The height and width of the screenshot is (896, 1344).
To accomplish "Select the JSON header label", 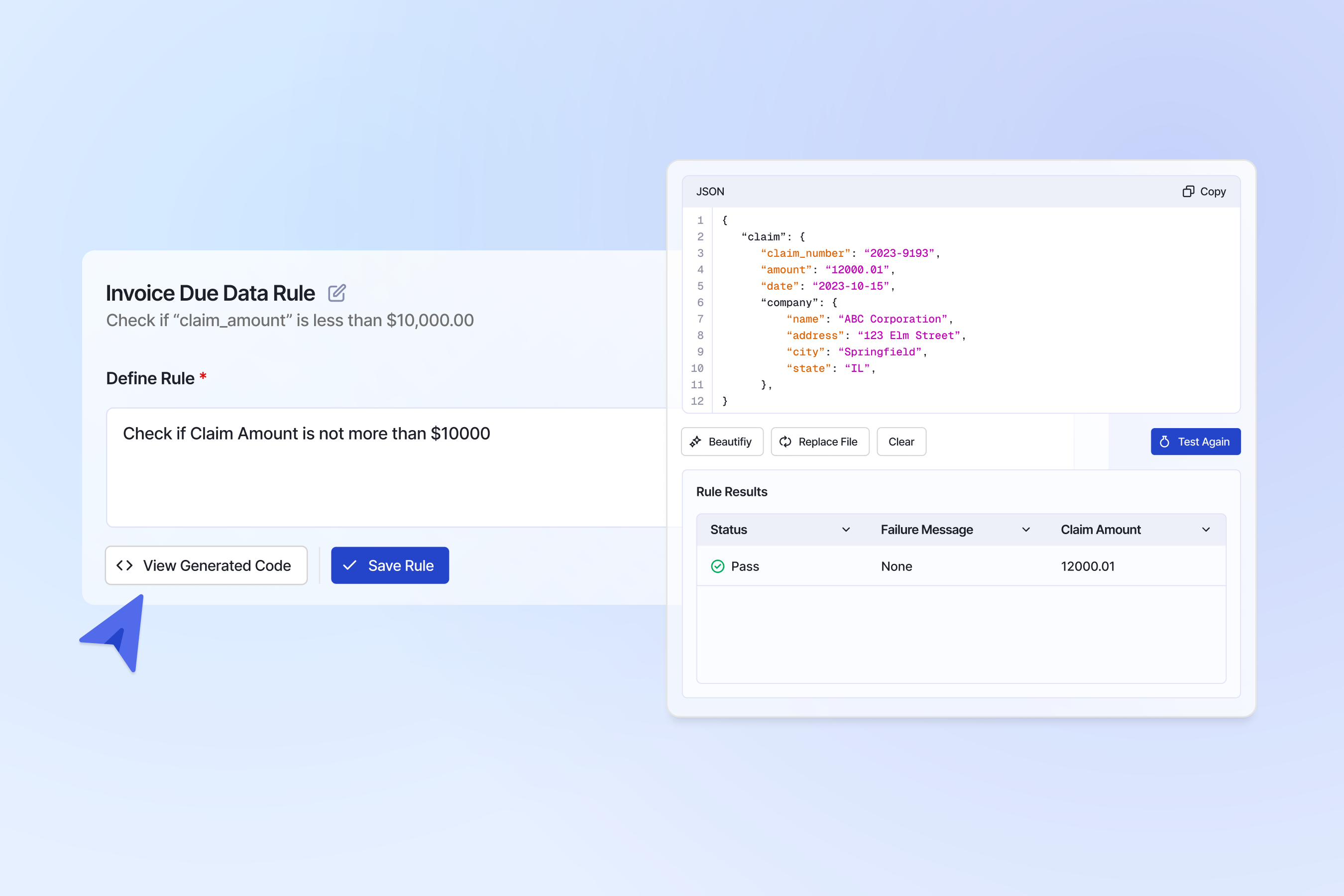I will click(710, 192).
